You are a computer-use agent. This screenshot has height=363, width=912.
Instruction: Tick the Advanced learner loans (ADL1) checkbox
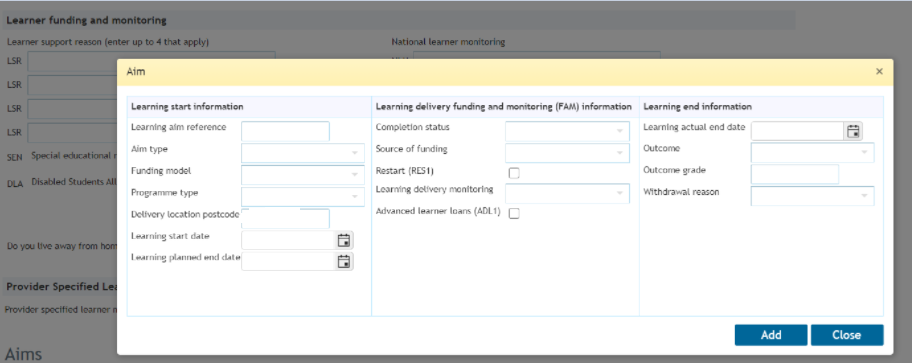[514, 213]
